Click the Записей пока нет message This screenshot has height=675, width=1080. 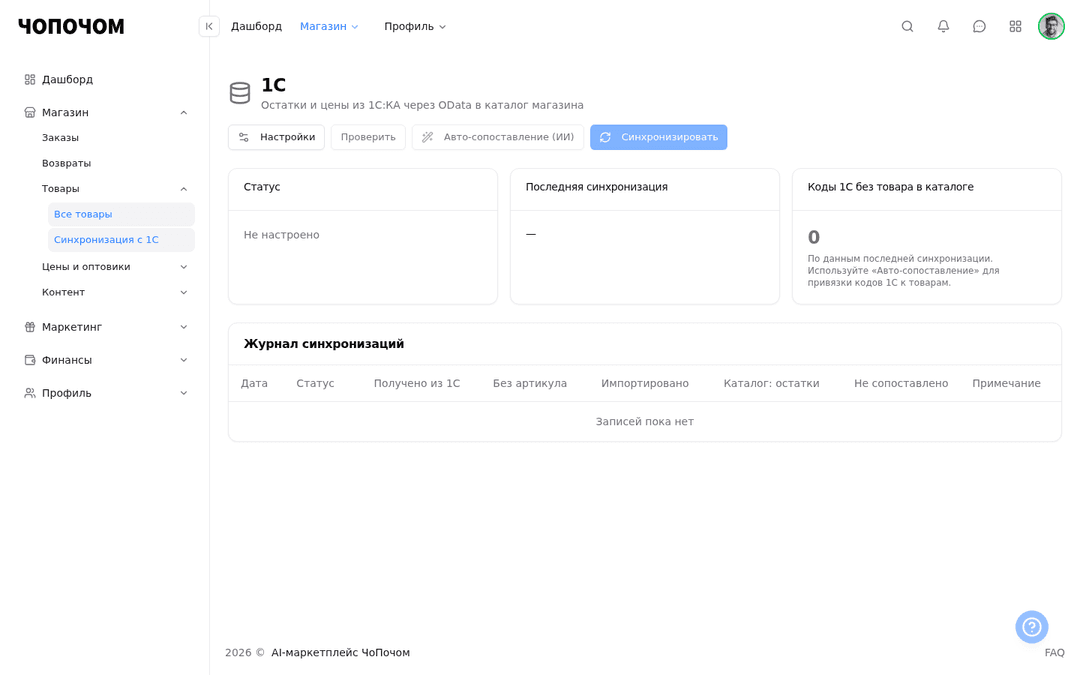coord(645,422)
